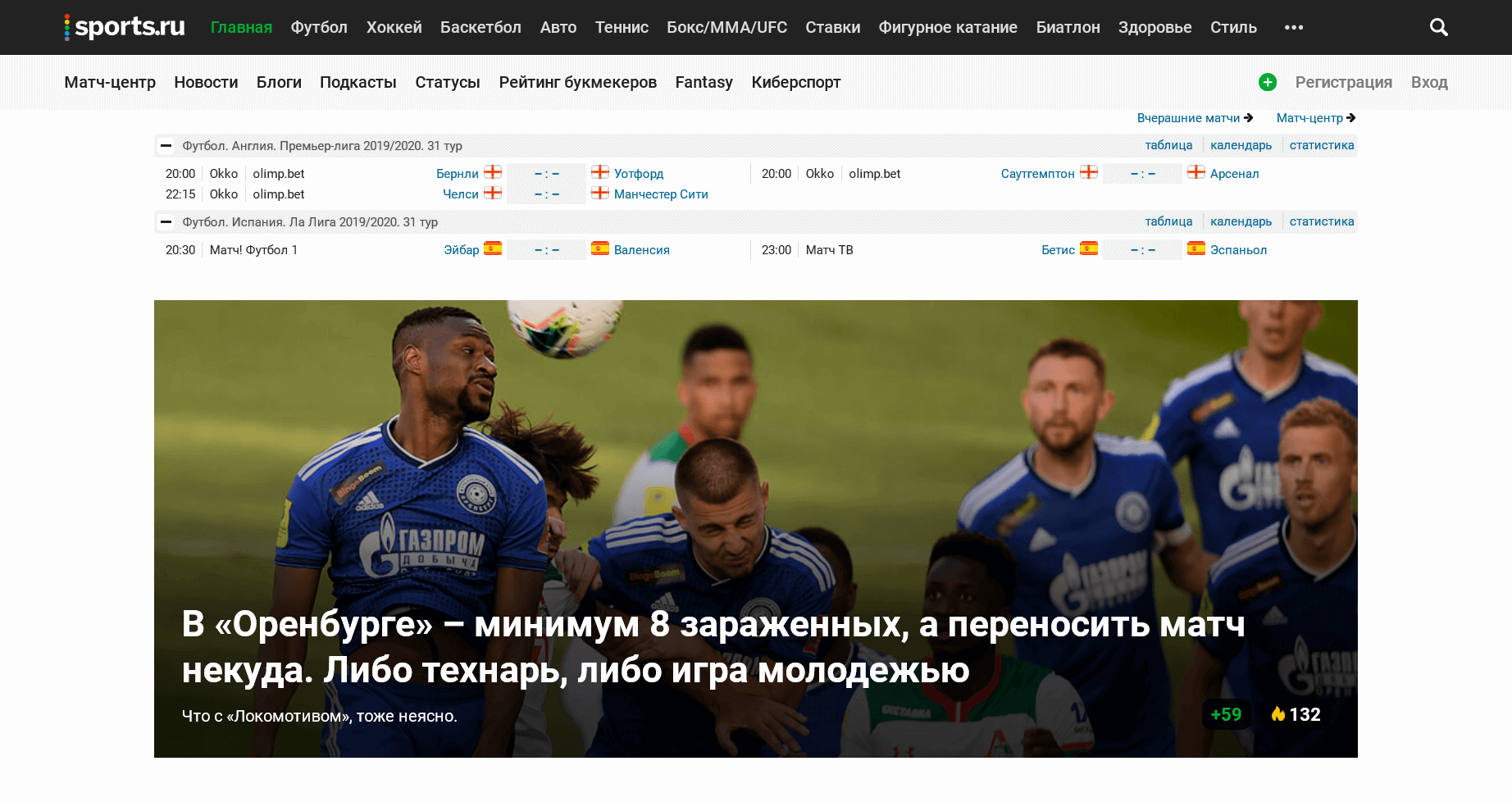Click the Саутгемптон team link
This screenshot has height=802, width=1512.
(x=1037, y=174)
